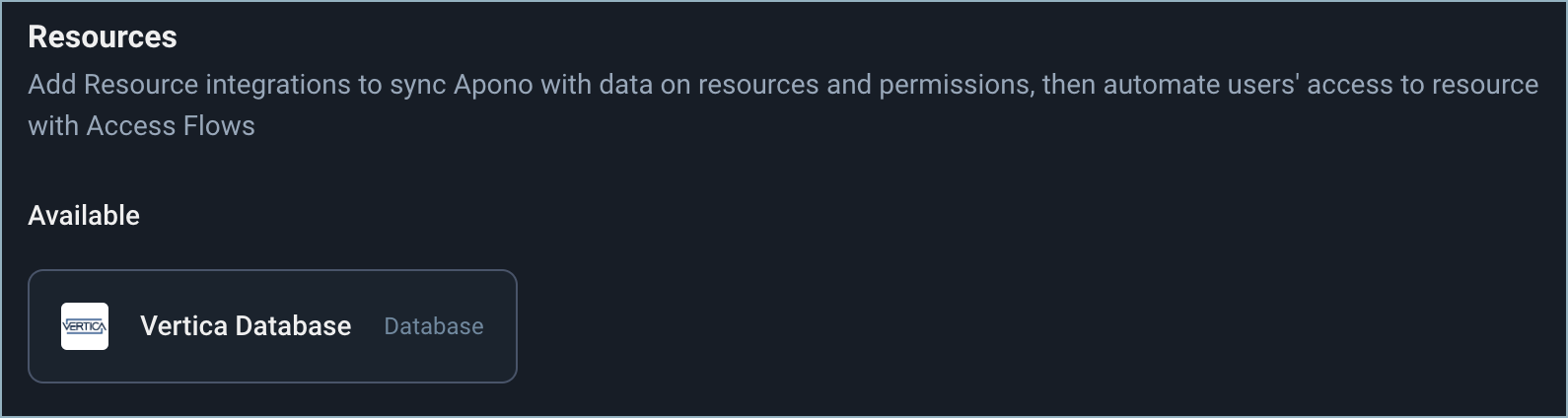
Task: Select empty space right of the Database tag
Action: click(501, 326)
